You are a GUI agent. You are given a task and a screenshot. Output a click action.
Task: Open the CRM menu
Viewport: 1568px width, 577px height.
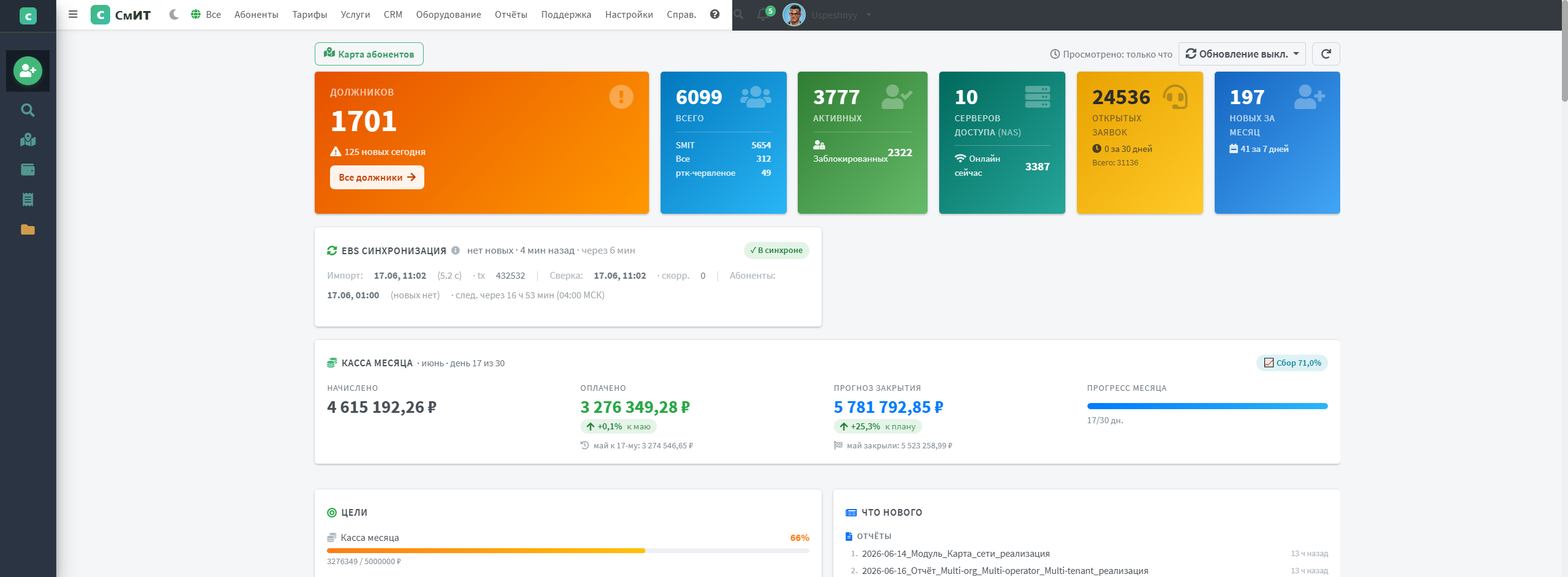[x=393, y=14]
